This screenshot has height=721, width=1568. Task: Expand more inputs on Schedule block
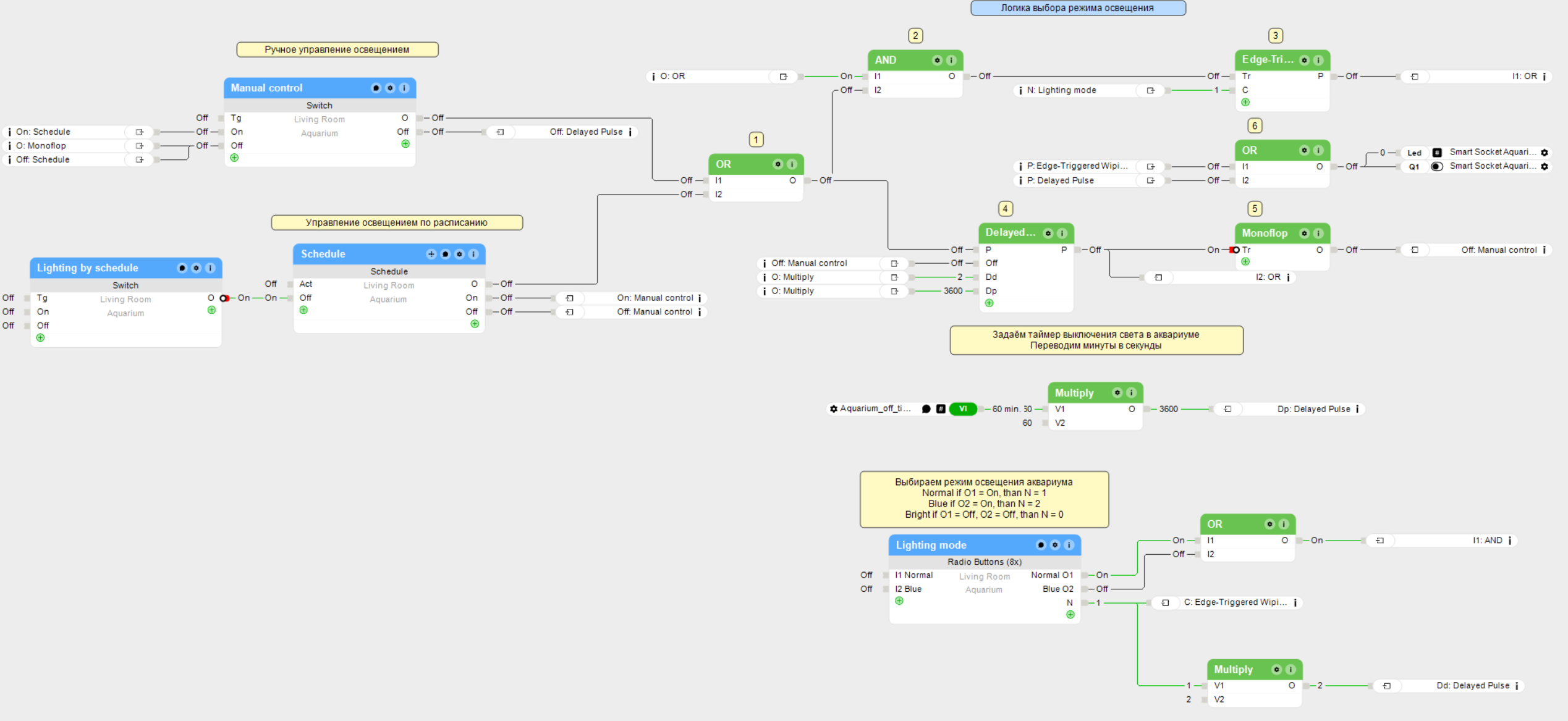(x=303, y=310)
